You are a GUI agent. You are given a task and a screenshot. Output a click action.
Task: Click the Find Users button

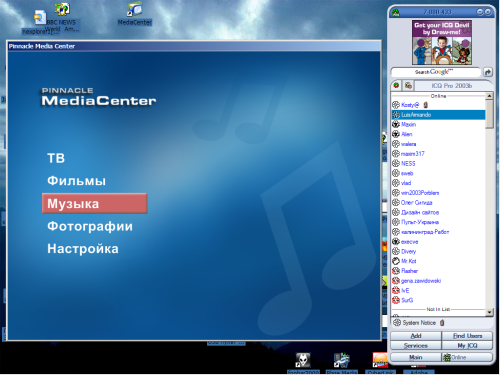pos(467,336)
